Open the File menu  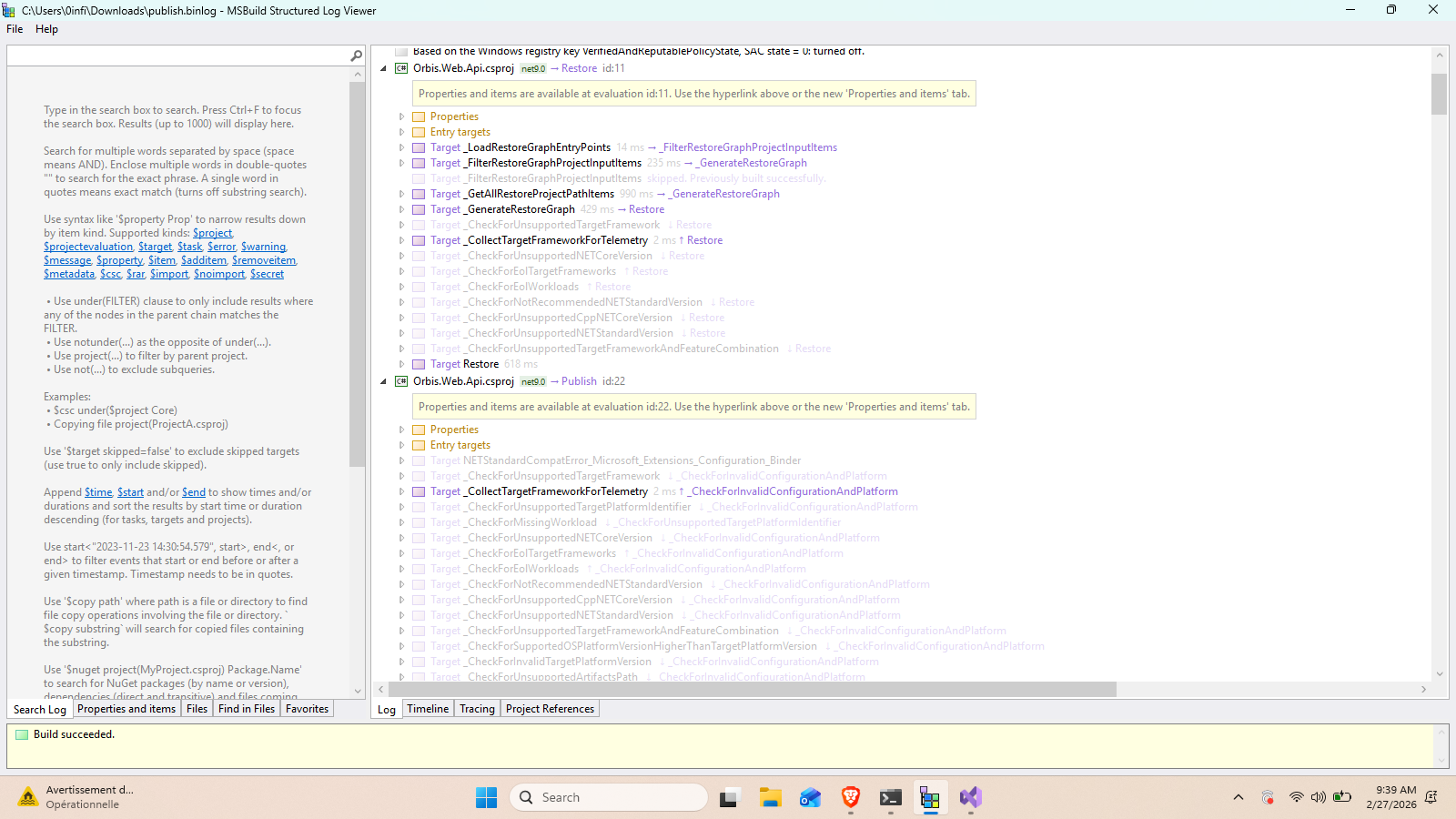coord(15,28)
